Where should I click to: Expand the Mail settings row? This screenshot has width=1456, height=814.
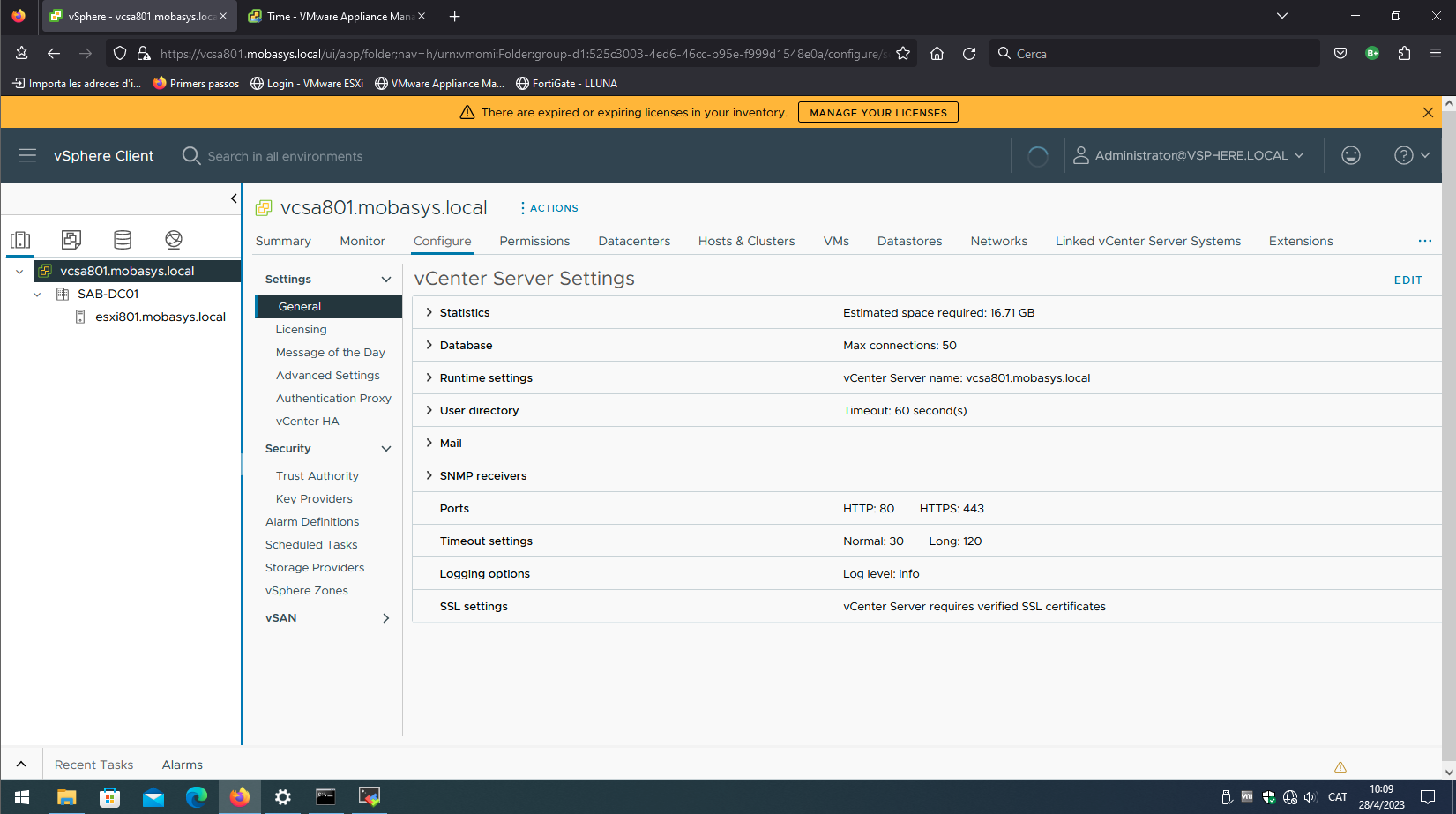pos(429,443)
